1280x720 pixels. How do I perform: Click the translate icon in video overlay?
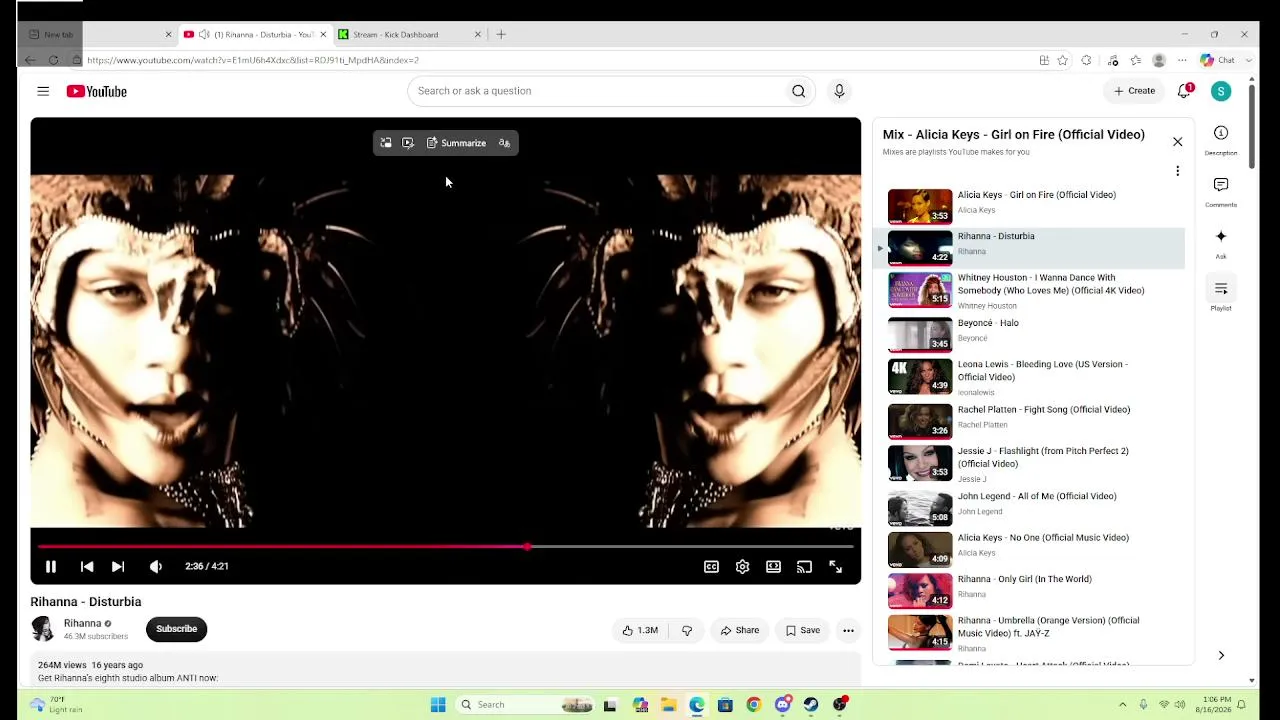click(x=504, y=143)
